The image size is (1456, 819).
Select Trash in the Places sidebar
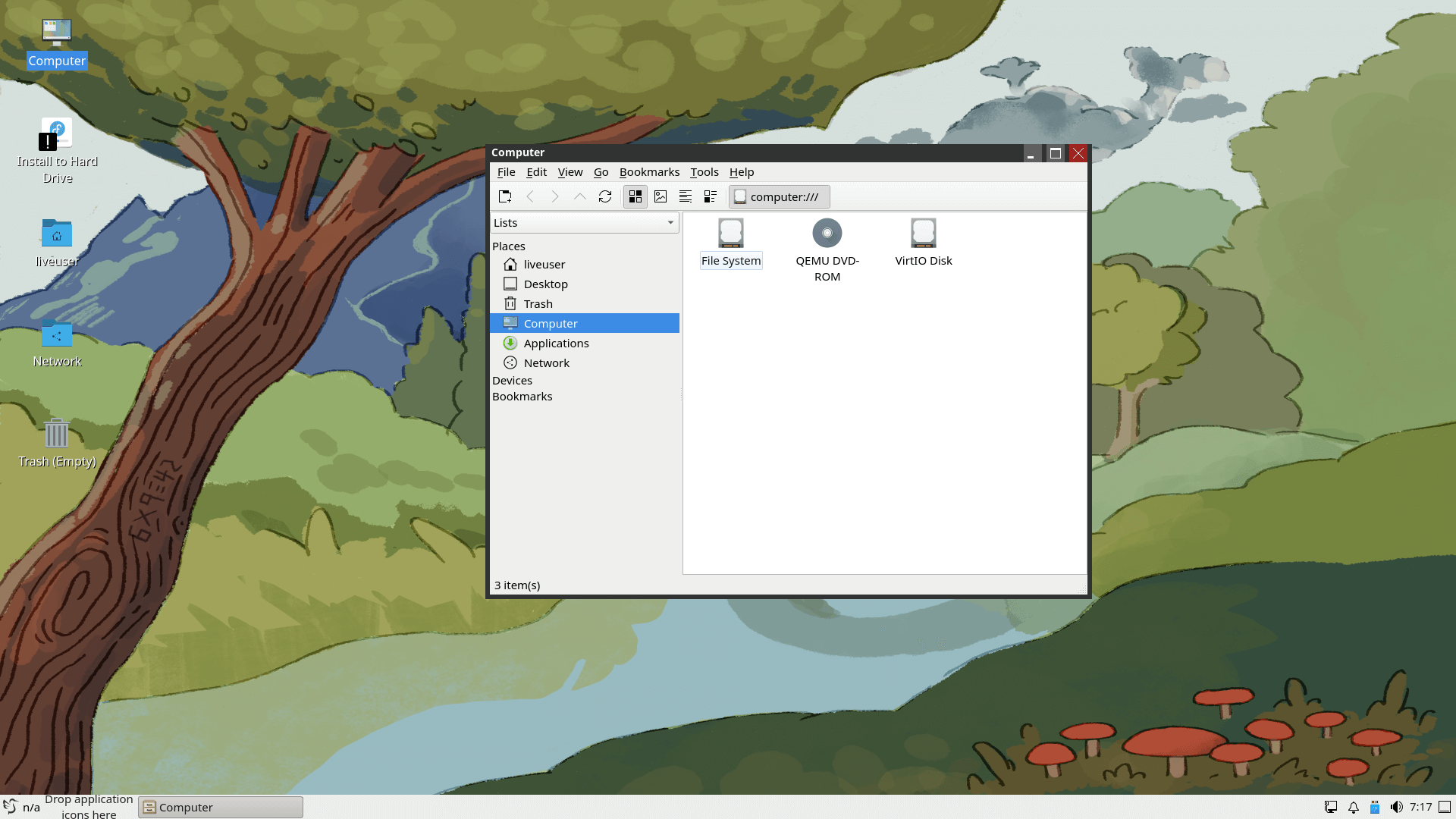click(x=538, y=304)
